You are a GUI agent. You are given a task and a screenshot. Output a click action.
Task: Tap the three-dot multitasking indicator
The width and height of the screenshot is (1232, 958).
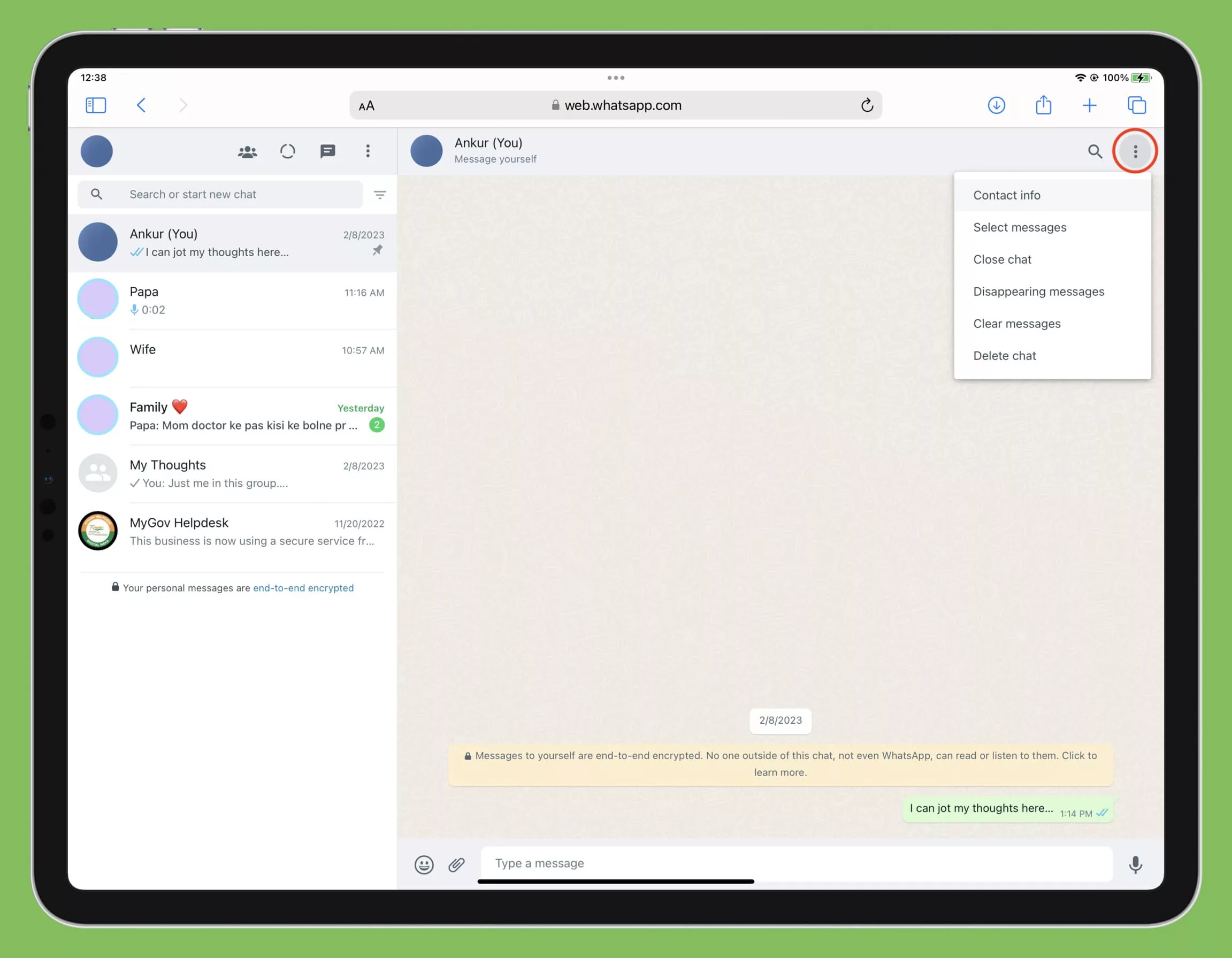616,78
